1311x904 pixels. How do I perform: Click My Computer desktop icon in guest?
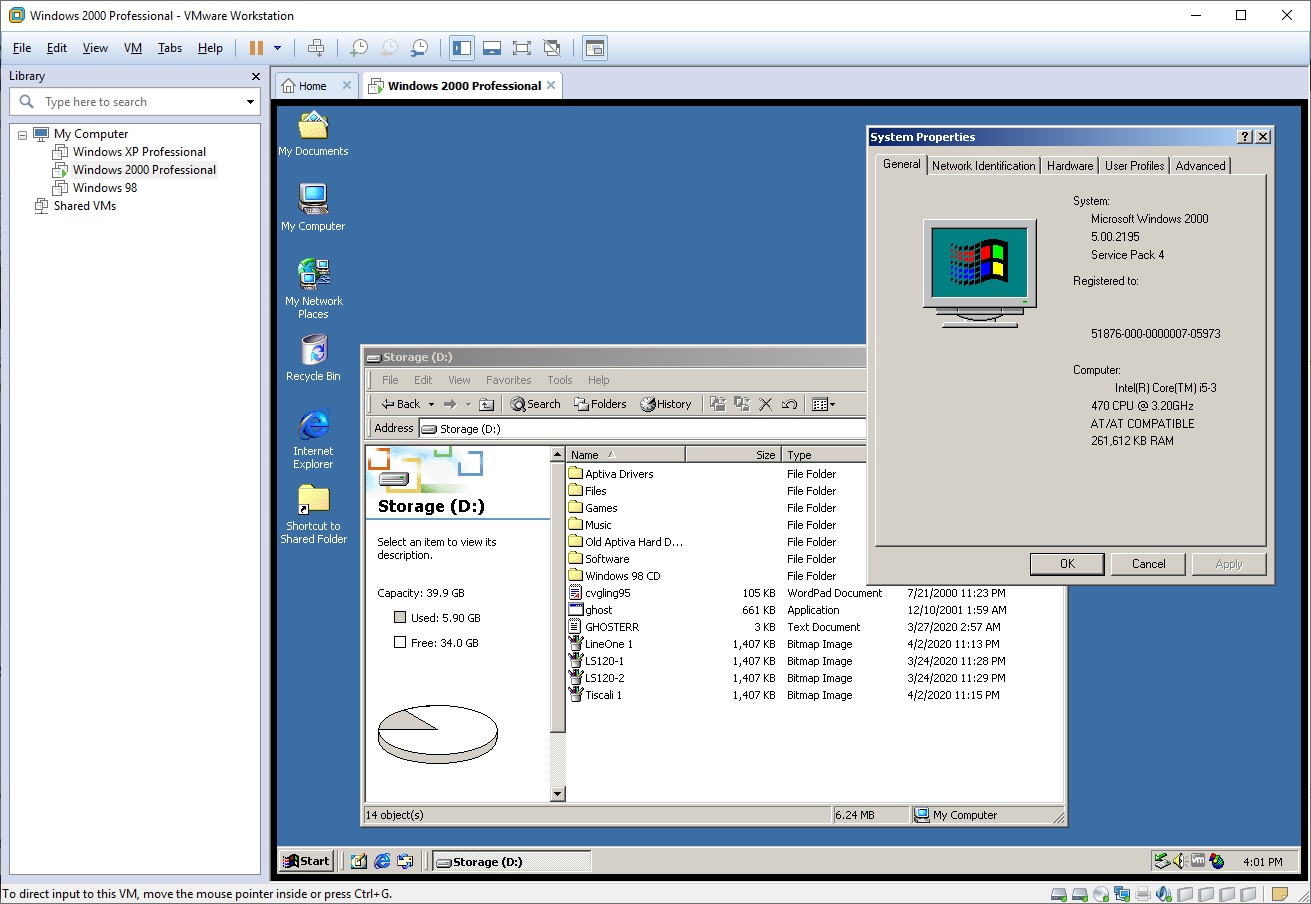(x=313, y=208)
